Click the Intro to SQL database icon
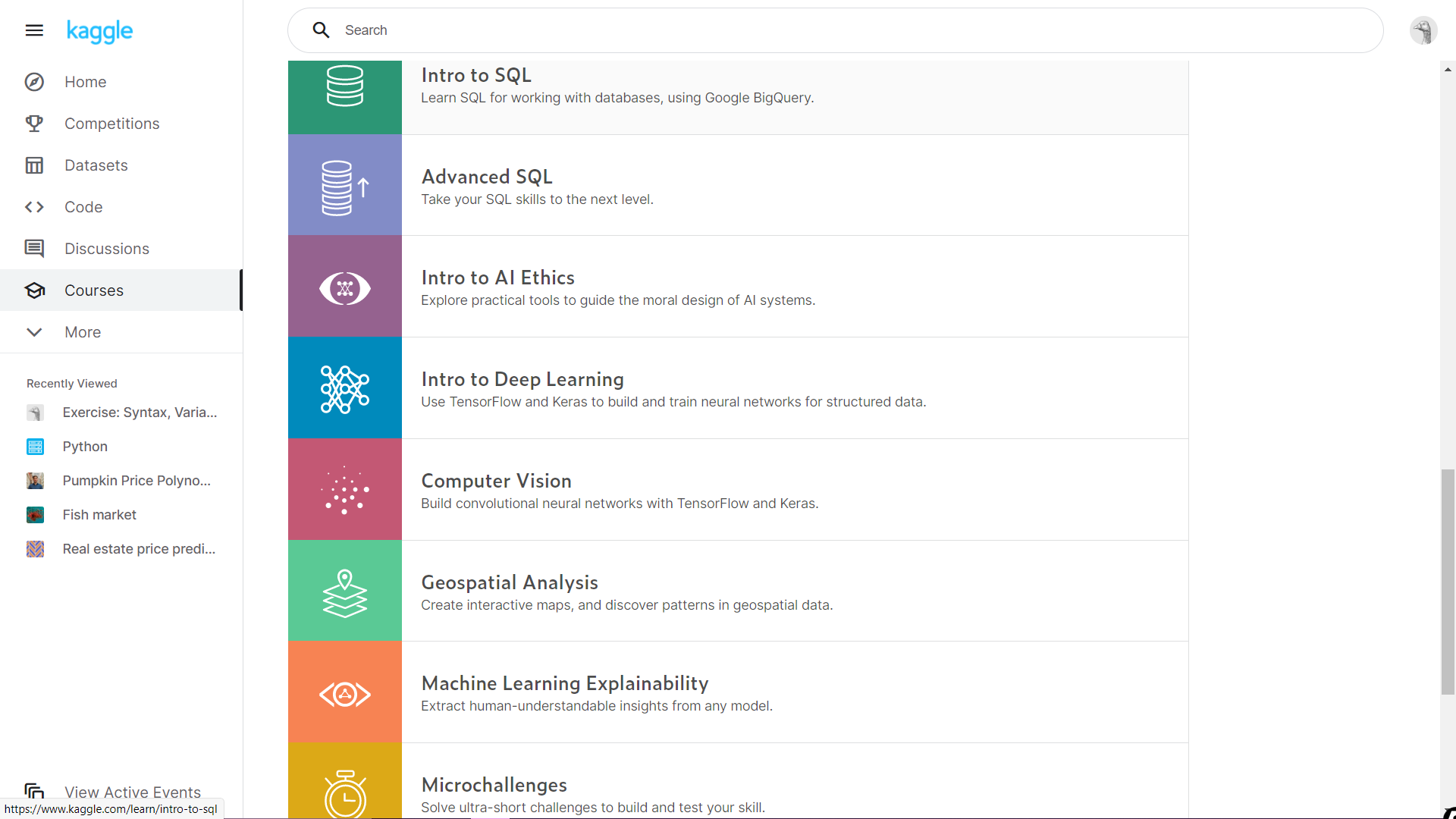The width and height of the screenshot is (1456, 819). point(345,85)
